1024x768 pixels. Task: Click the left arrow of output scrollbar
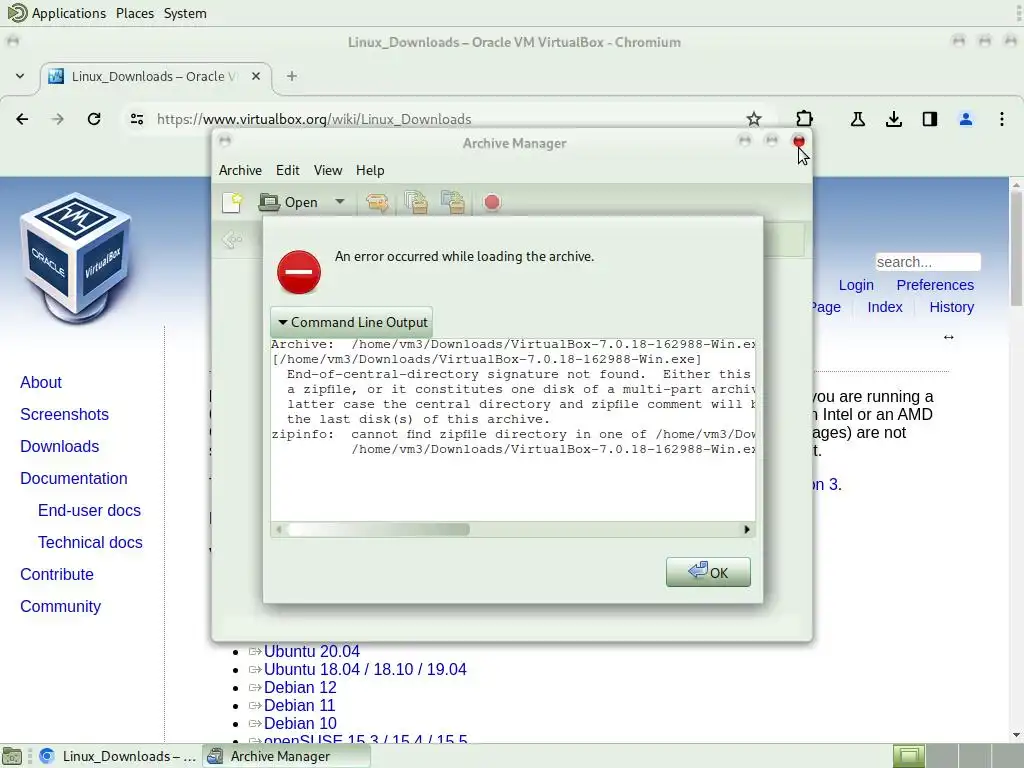click(279, 530)
